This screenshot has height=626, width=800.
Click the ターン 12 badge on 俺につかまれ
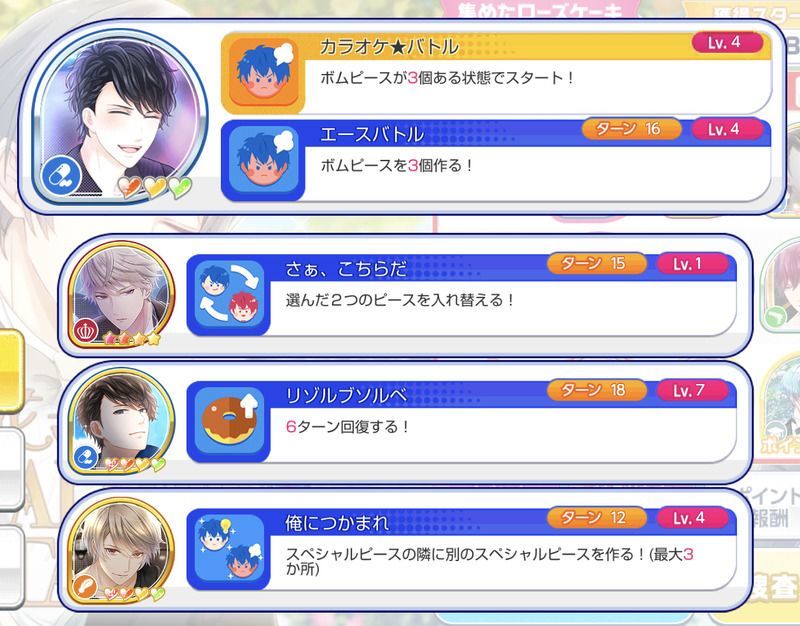pos(596,518)
